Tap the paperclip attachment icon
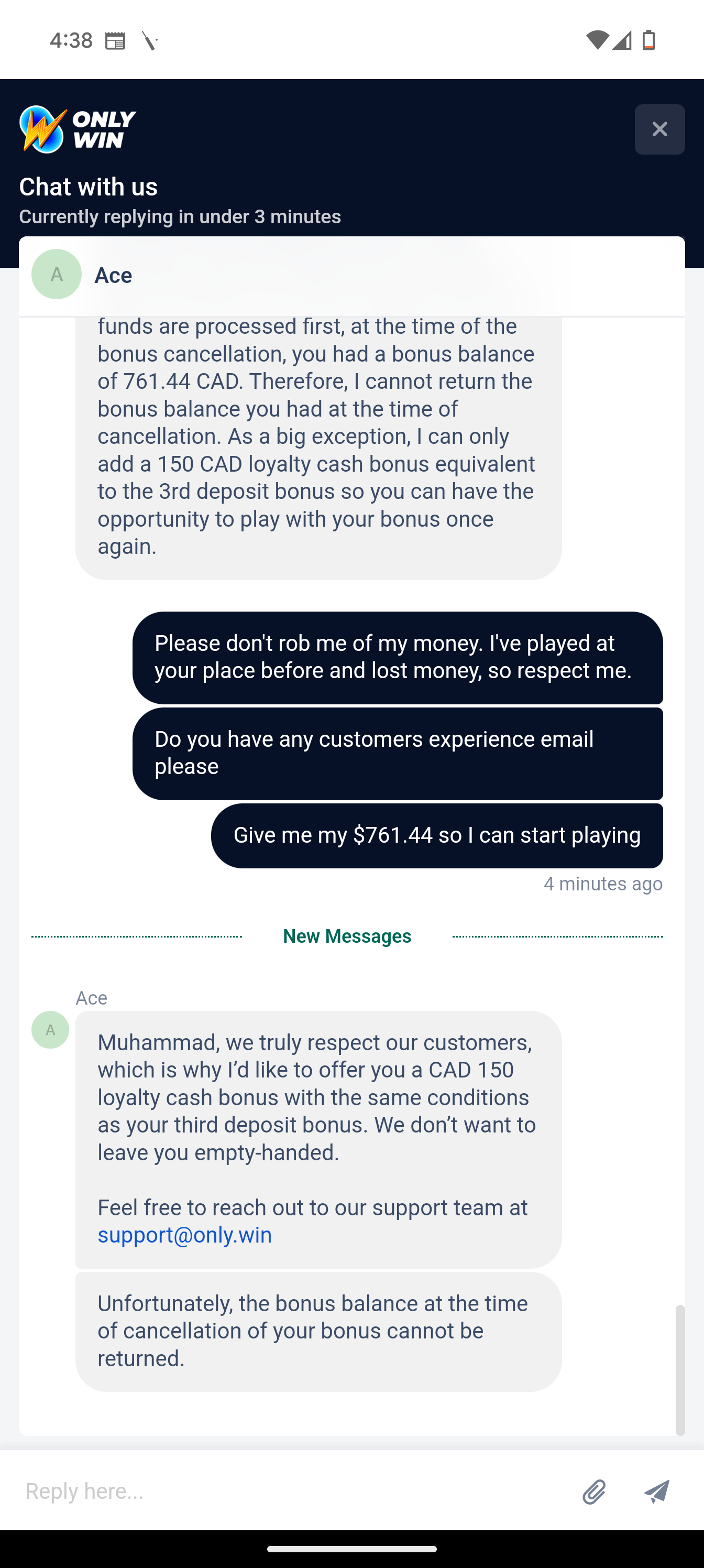Viewport: 704px width, 1568px height. coord(594,1492)
